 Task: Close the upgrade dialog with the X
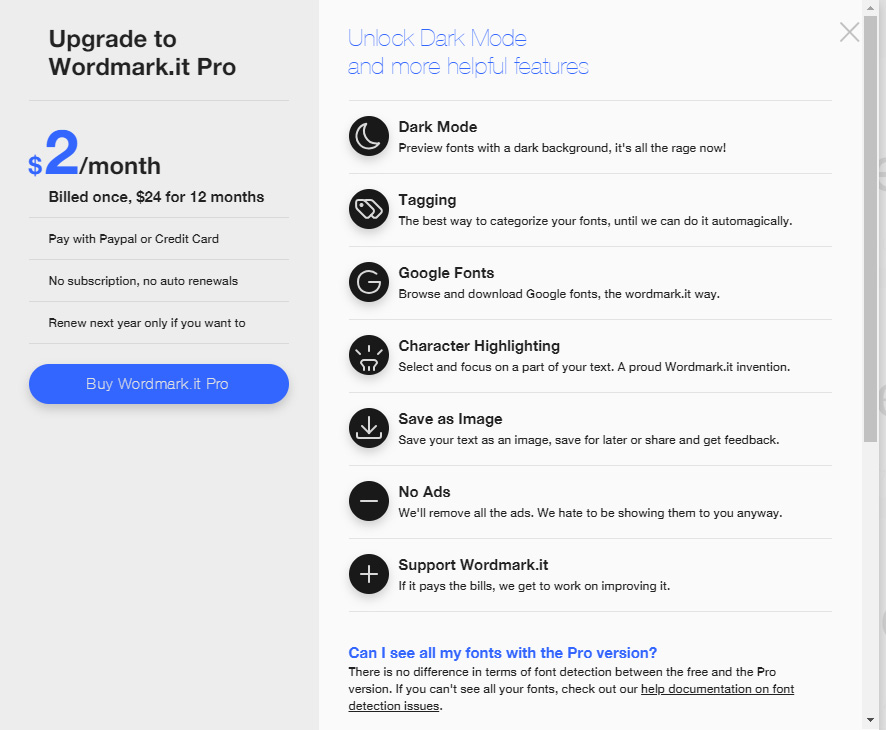[849, 32]
